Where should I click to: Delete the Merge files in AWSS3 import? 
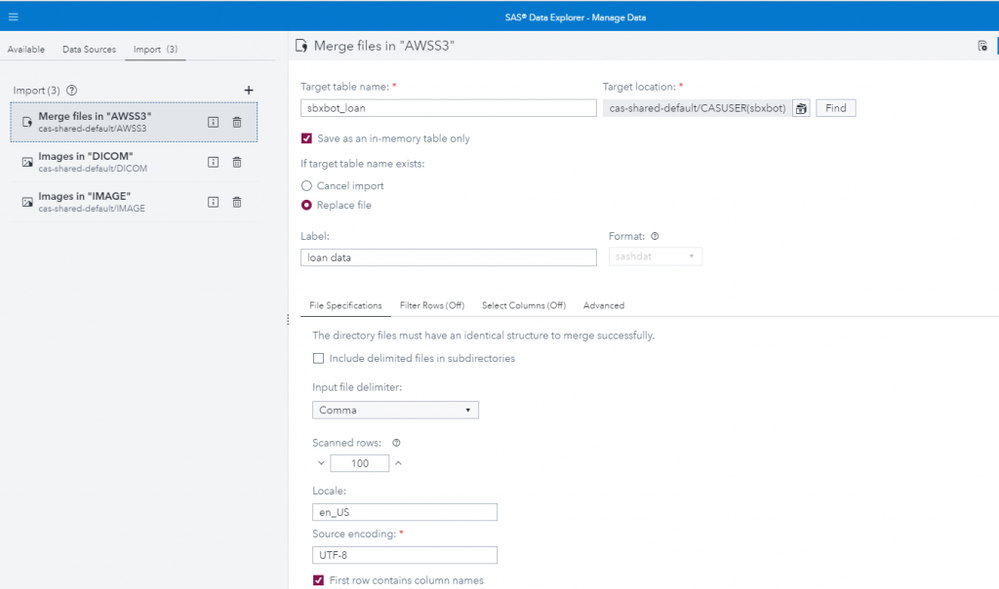point(237,122)
